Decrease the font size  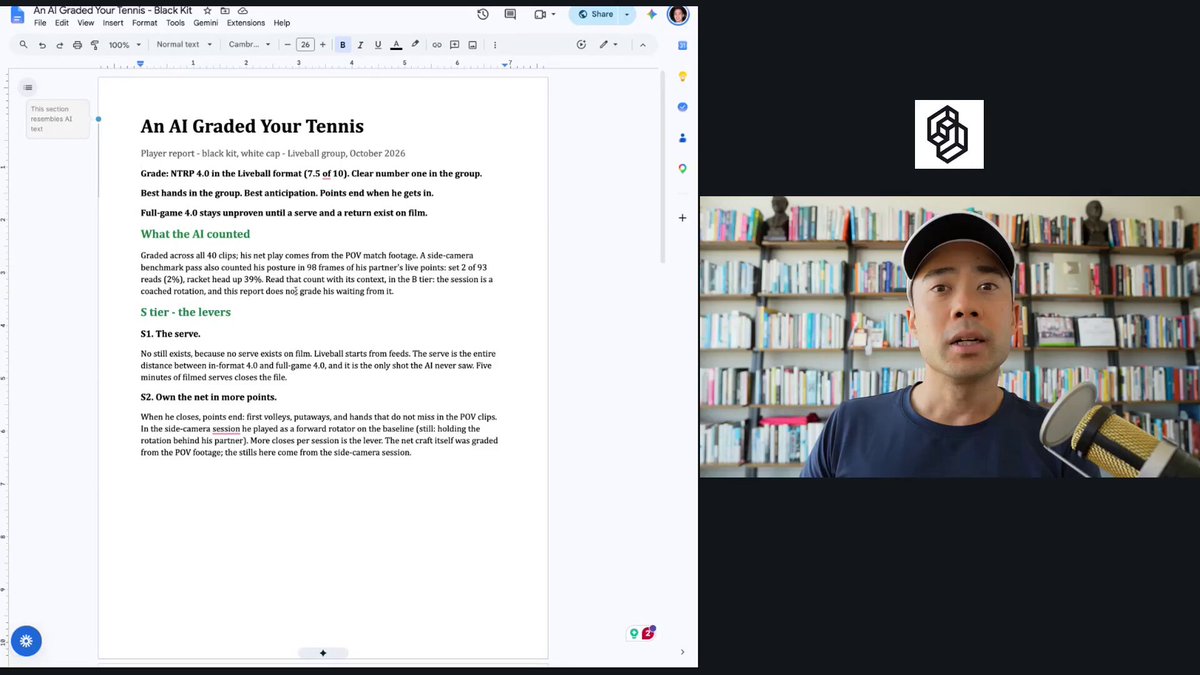pos(287,44)
